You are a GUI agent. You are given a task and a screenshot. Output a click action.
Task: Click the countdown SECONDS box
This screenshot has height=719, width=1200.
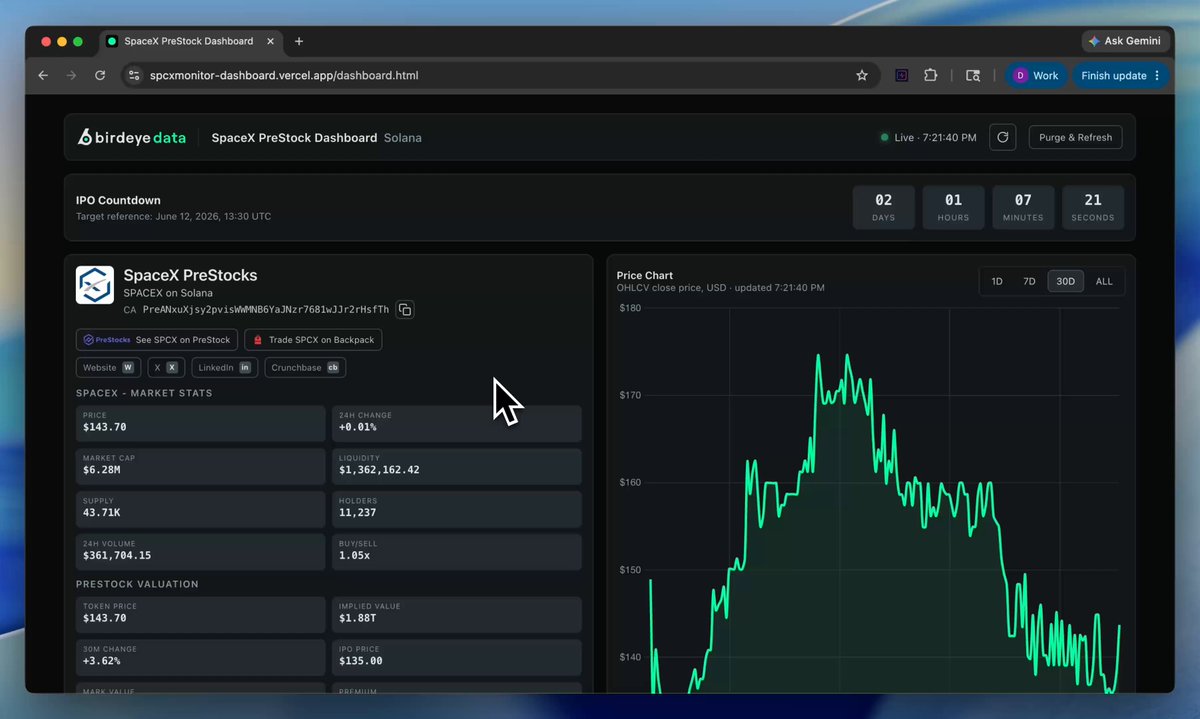point(1093,207)
